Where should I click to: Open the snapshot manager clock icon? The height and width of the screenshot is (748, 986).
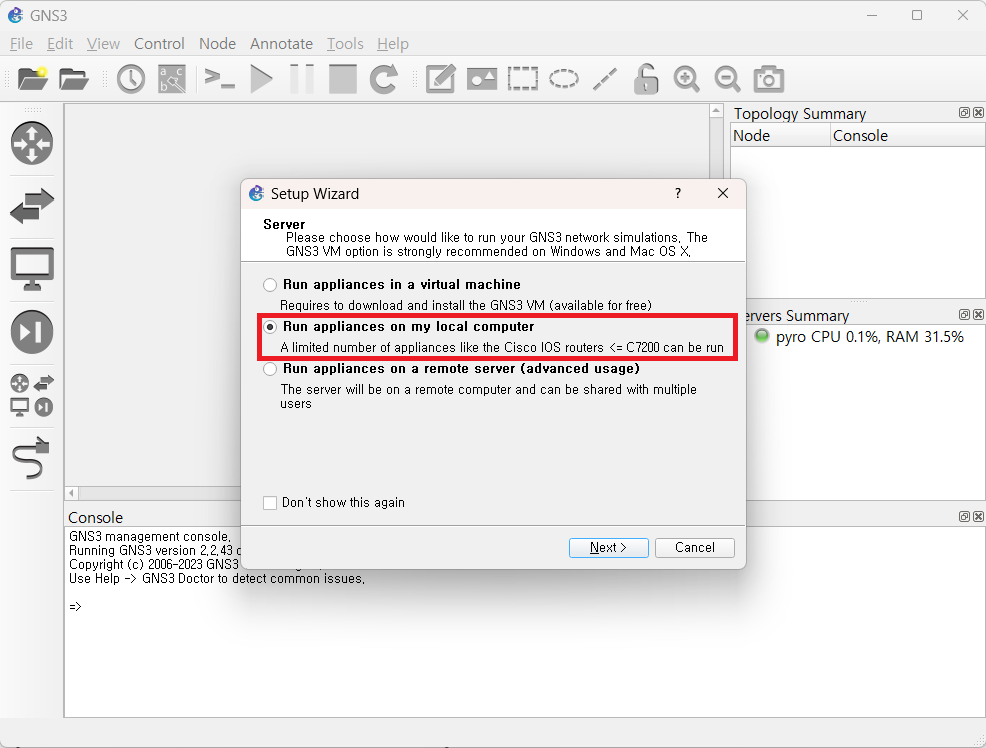click(131, 79)
